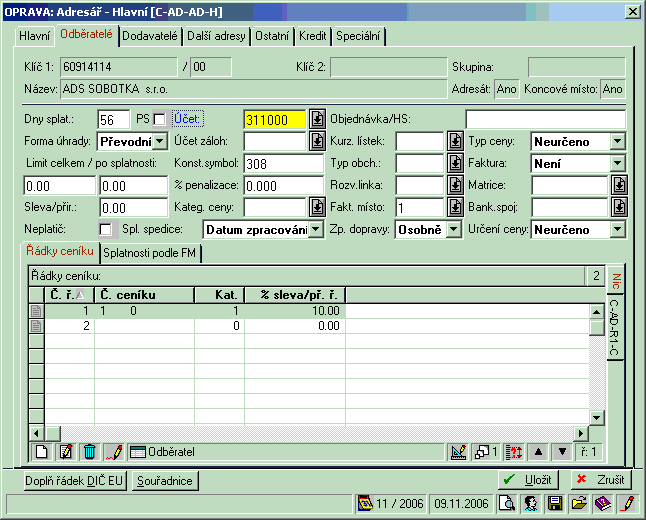This screenshot has width=646, height=520.
Task: Click row 1 document marker icon
Action: [x=36, y=311]
